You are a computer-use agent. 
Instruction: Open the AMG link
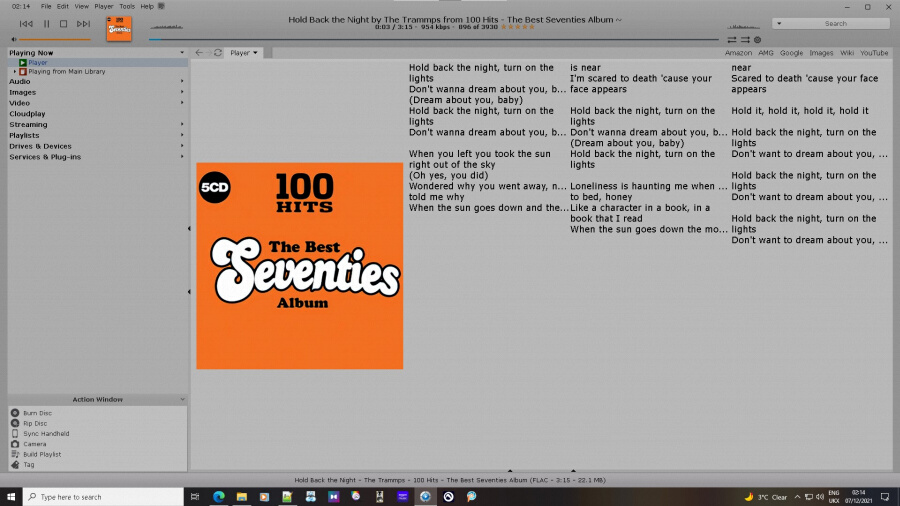766,53
